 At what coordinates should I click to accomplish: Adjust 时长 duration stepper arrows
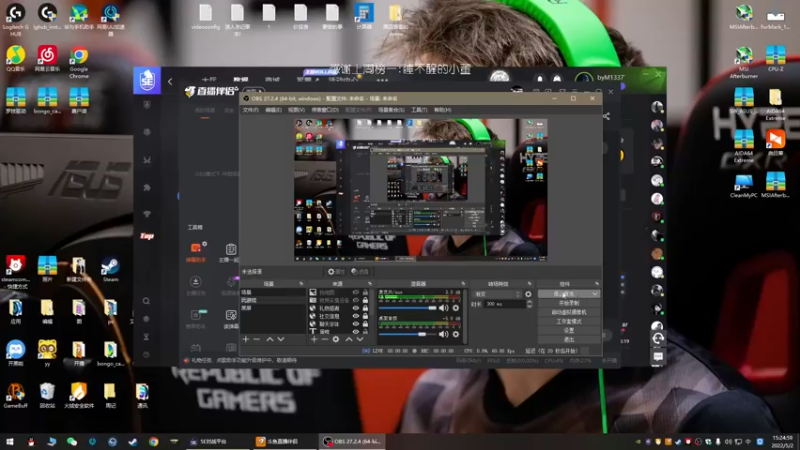point(529,304)
